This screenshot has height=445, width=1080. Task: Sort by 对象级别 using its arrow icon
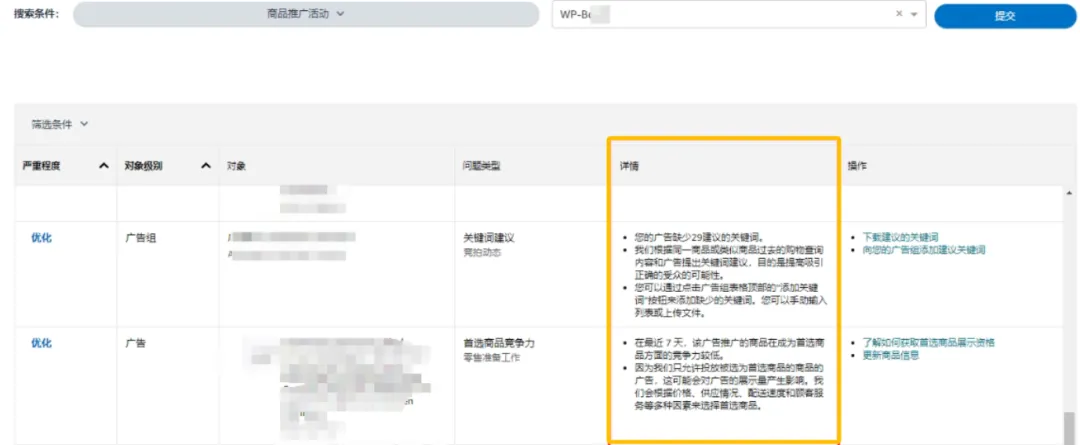pos(205,166)
